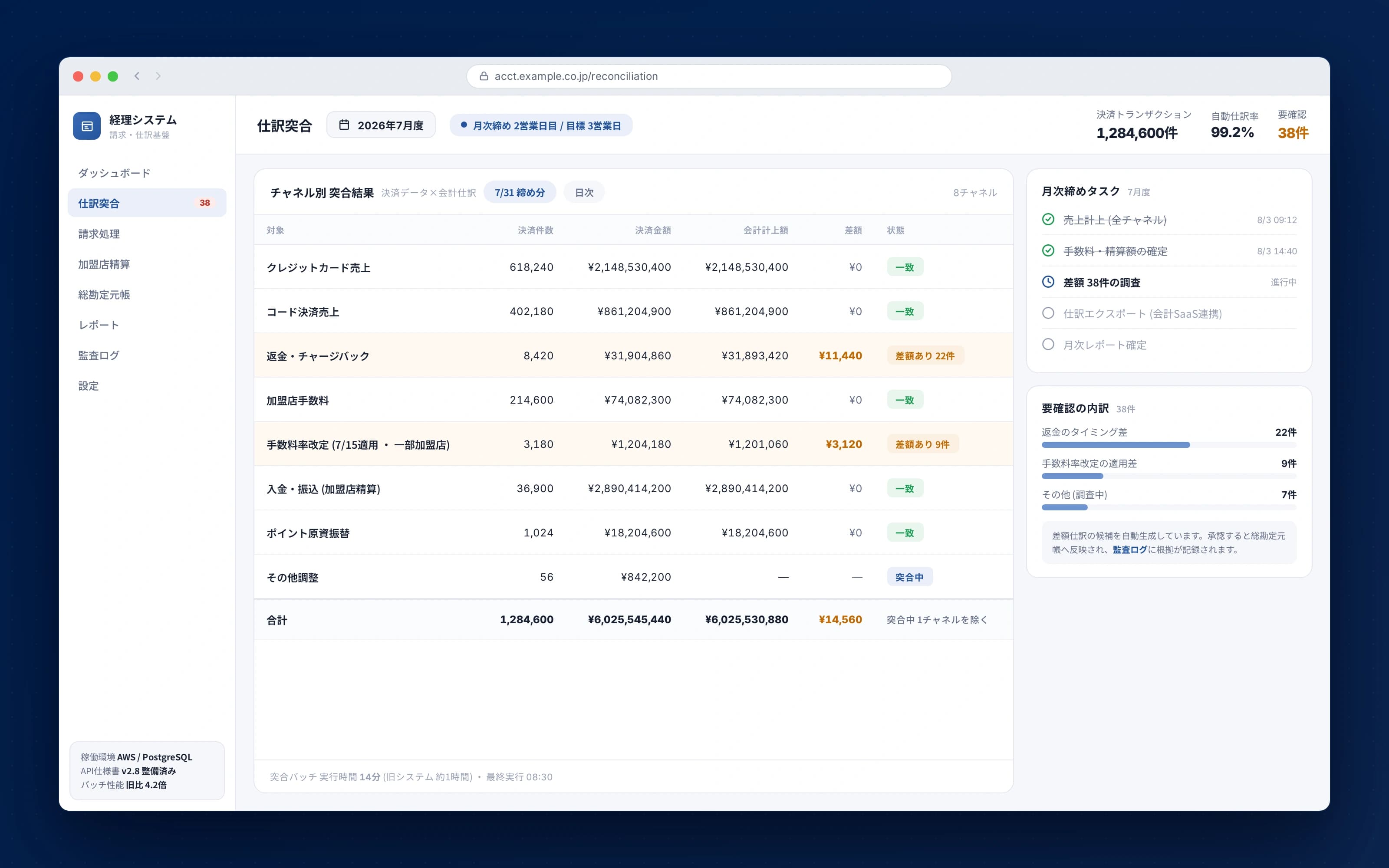Click the 最終実行 08:30 footer text
1389x868 pixels.
pos(519,777)
